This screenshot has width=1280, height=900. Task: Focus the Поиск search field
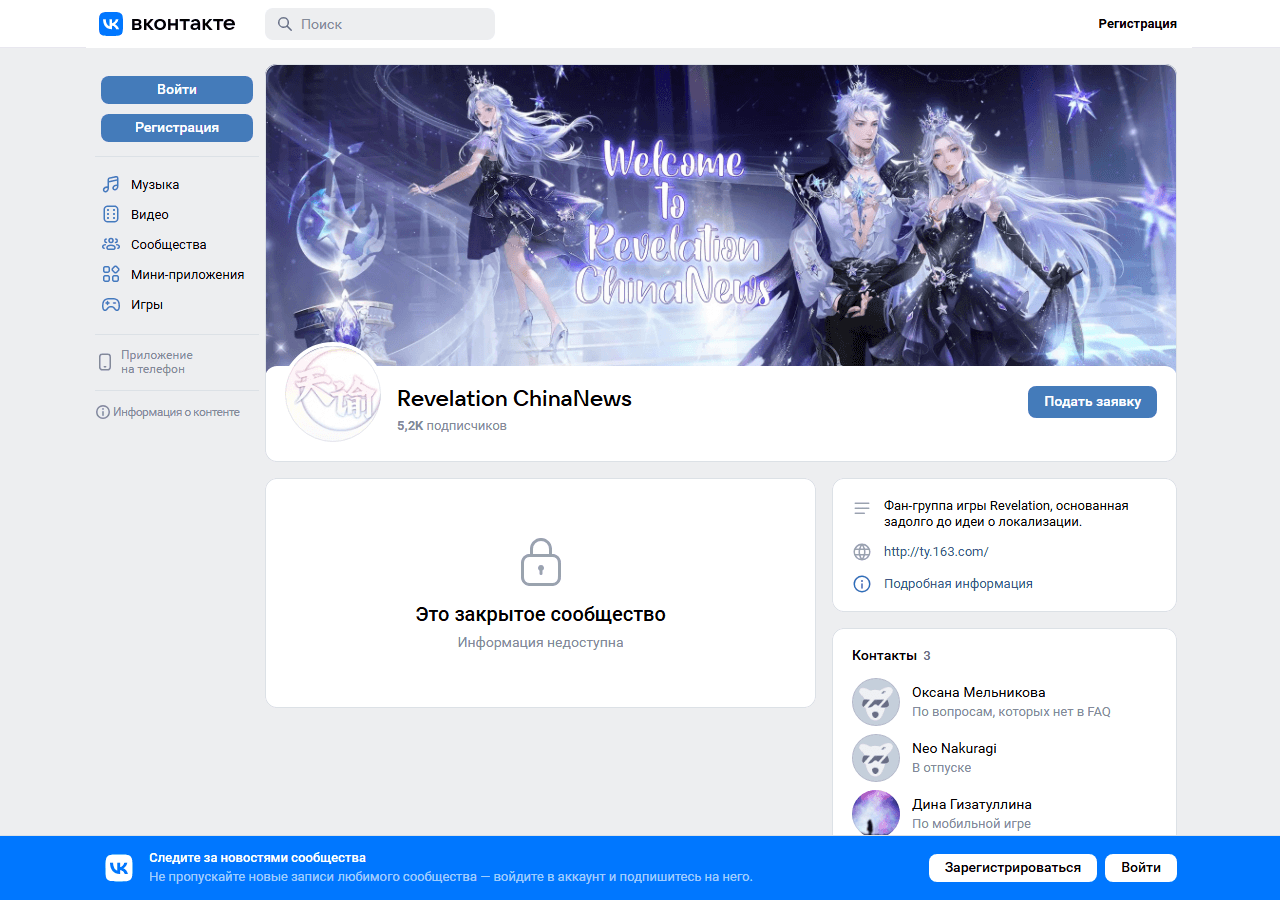[380, 24]
